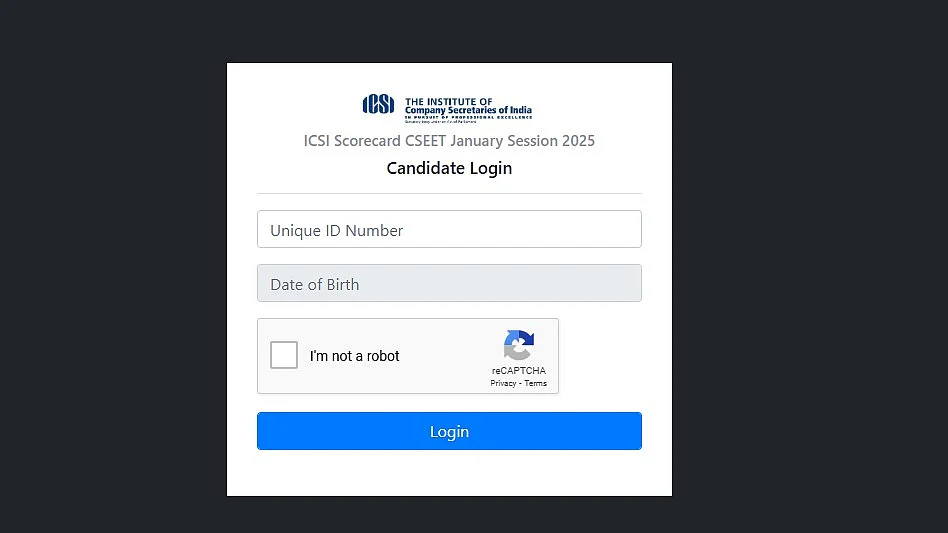948x533 pixels.
Task: Submit with the blue Login button
Action: click(x=449, y=431)
